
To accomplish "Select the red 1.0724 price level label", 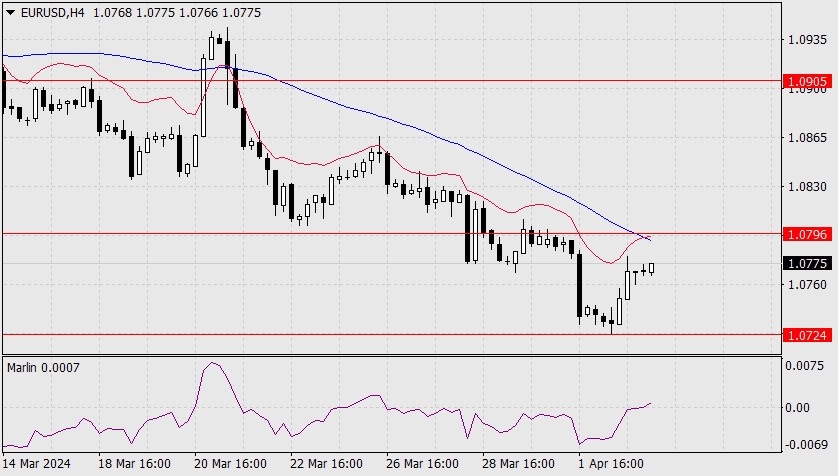I will 807,335.
